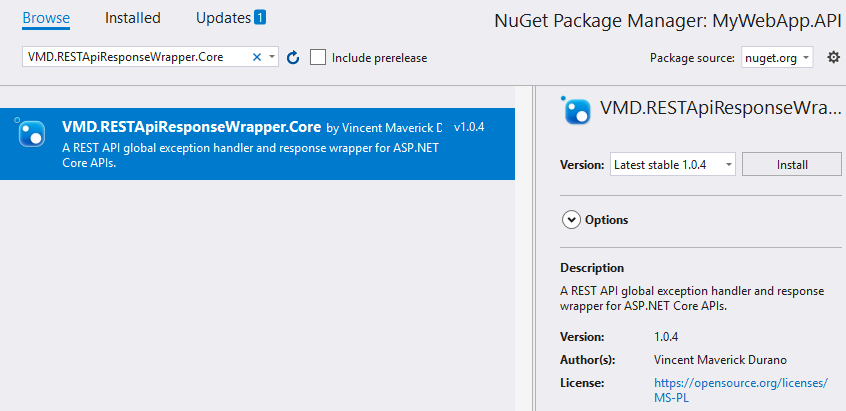Enable the Include prerelease checkbox
Viewport: 846px width, 411px height.
click(318, 57)
